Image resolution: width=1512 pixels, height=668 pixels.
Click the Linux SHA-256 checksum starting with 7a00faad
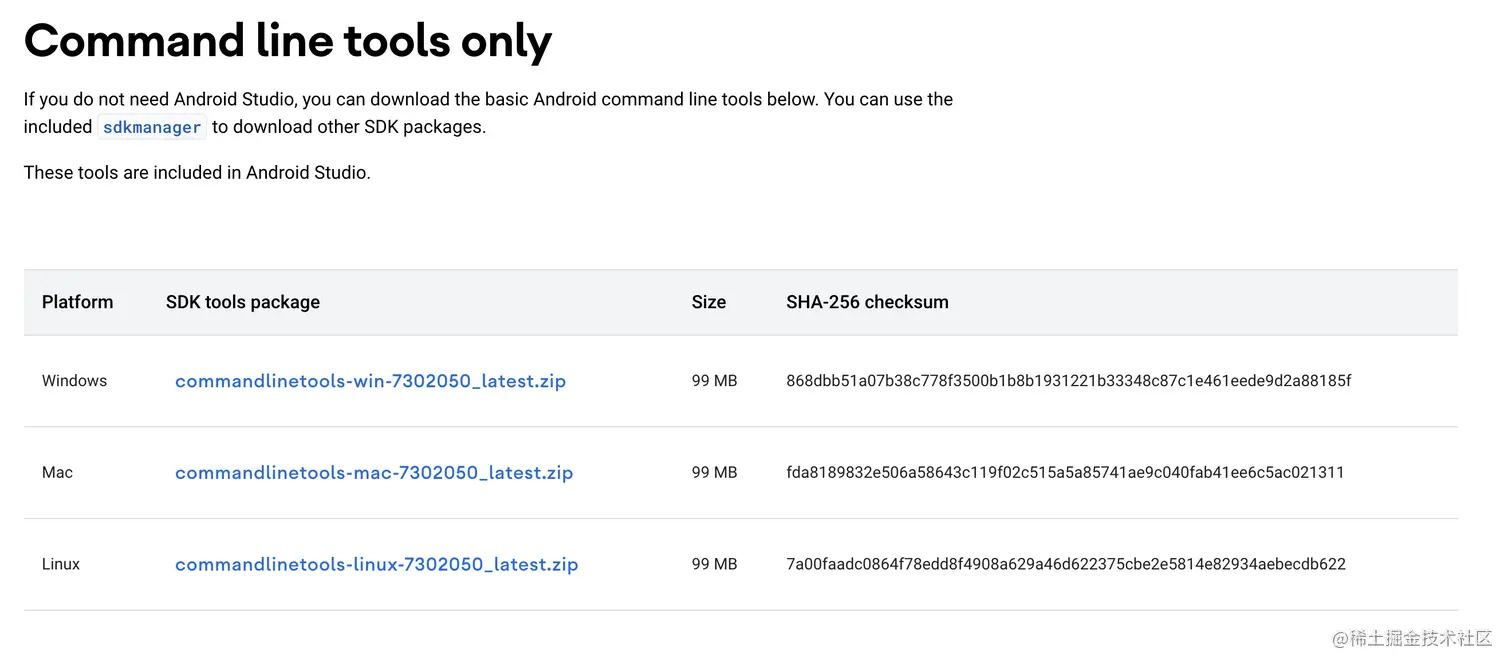1066,565
